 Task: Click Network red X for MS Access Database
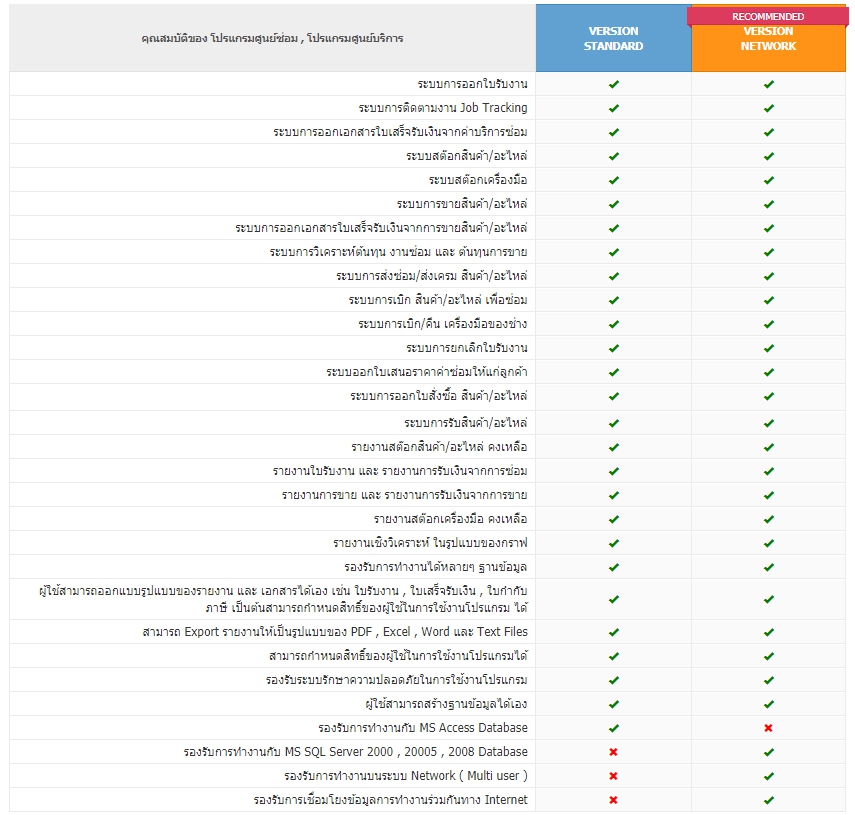(x=769, y=728)
